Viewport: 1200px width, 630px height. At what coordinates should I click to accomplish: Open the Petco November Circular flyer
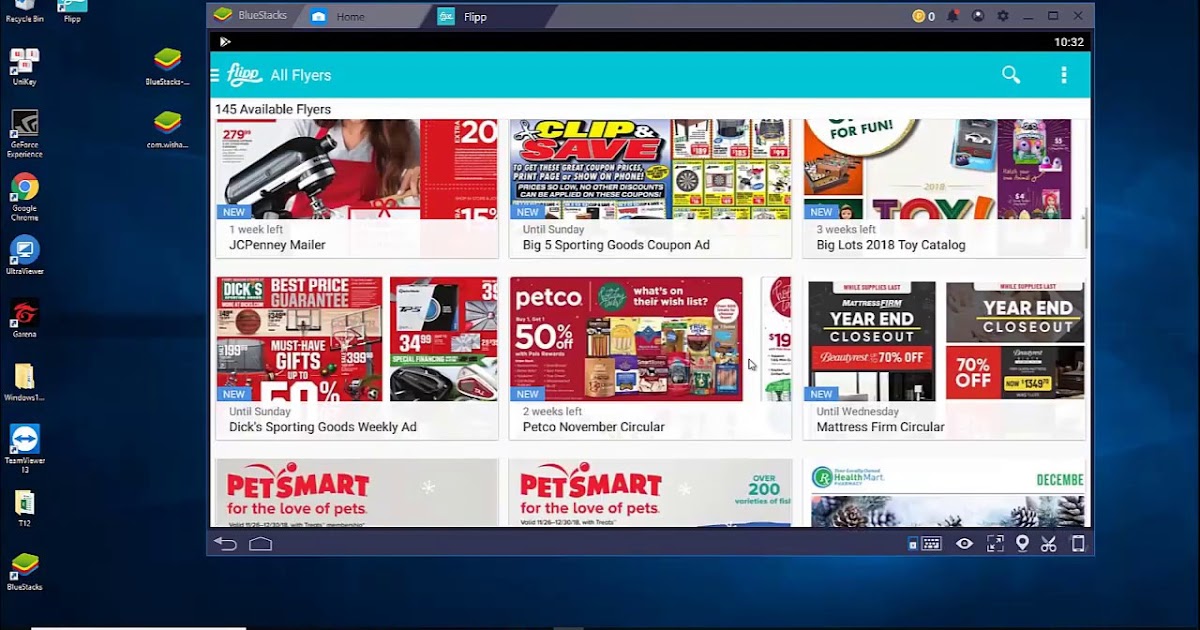click(x=650, y=358)
